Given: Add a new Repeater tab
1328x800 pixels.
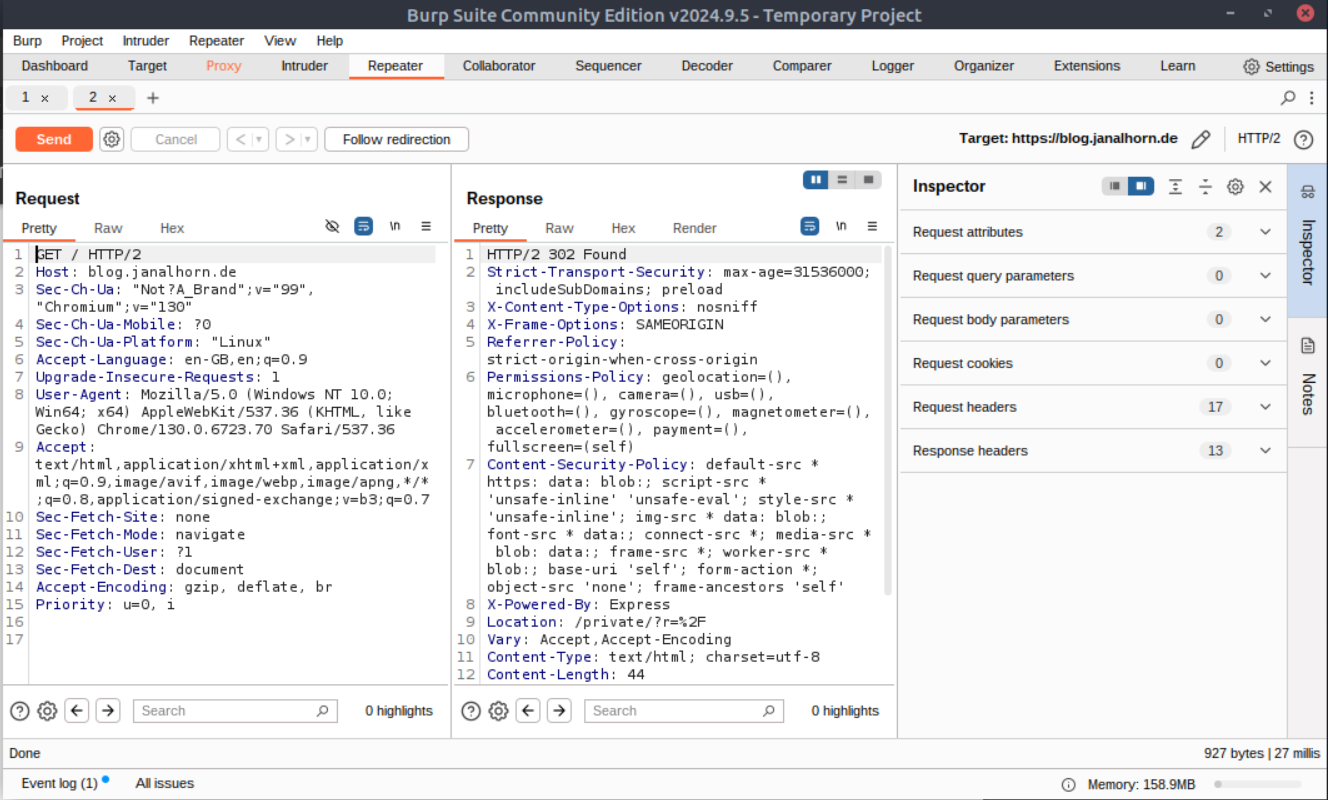Looking at the screenshot, I should [x=153, y=98].
